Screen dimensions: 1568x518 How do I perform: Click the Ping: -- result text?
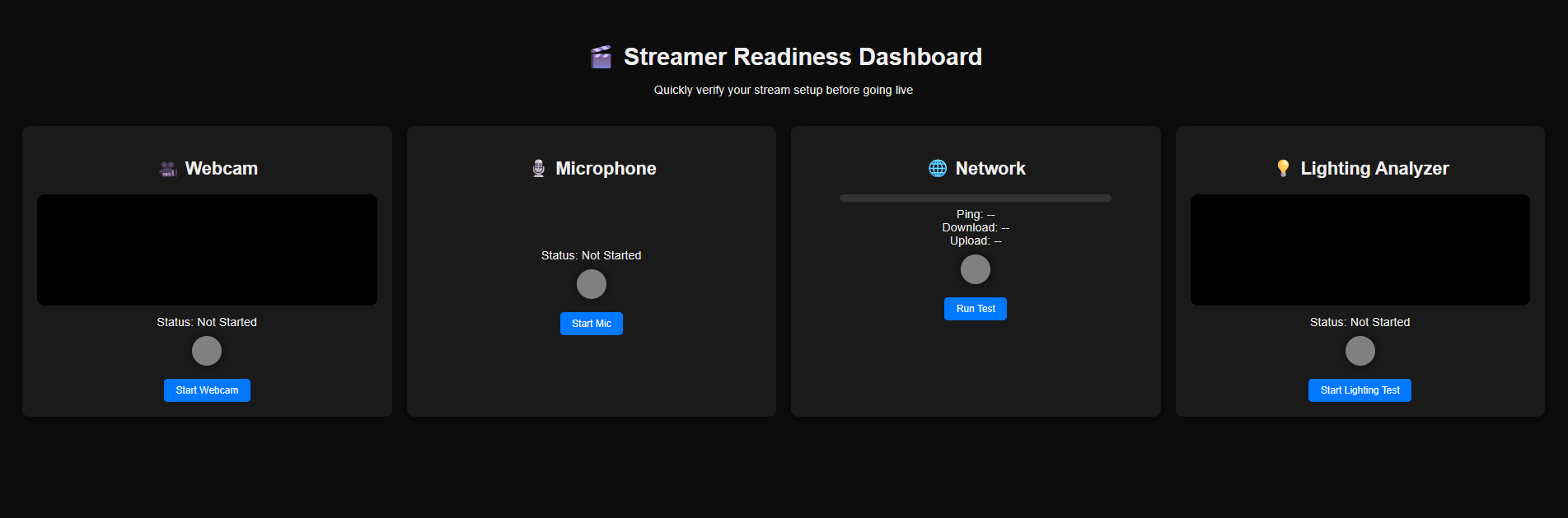[975, 214]
